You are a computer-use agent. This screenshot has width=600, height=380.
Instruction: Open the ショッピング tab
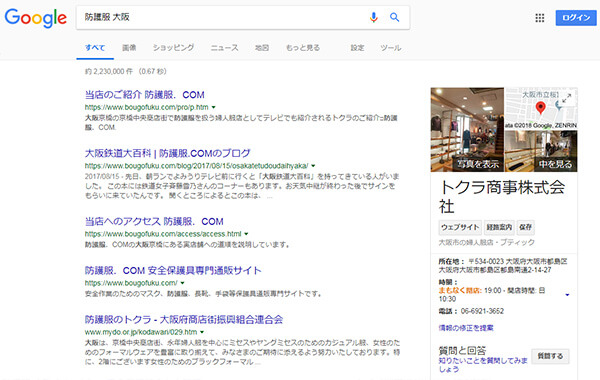point(173,48)
